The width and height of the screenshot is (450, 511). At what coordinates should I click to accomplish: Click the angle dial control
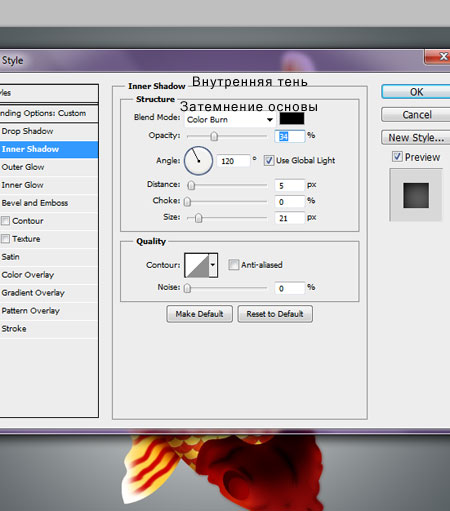(x=198, y=161)
